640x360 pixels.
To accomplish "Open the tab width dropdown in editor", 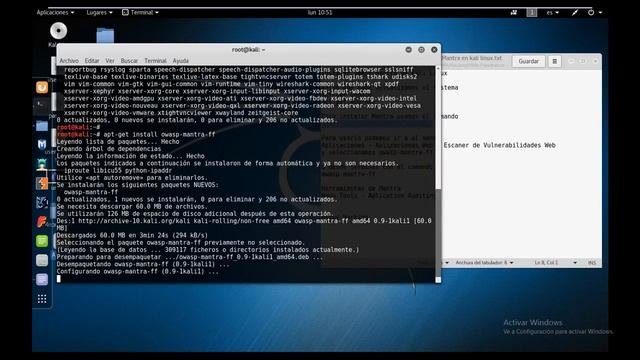I will click(x=484, y=262).
